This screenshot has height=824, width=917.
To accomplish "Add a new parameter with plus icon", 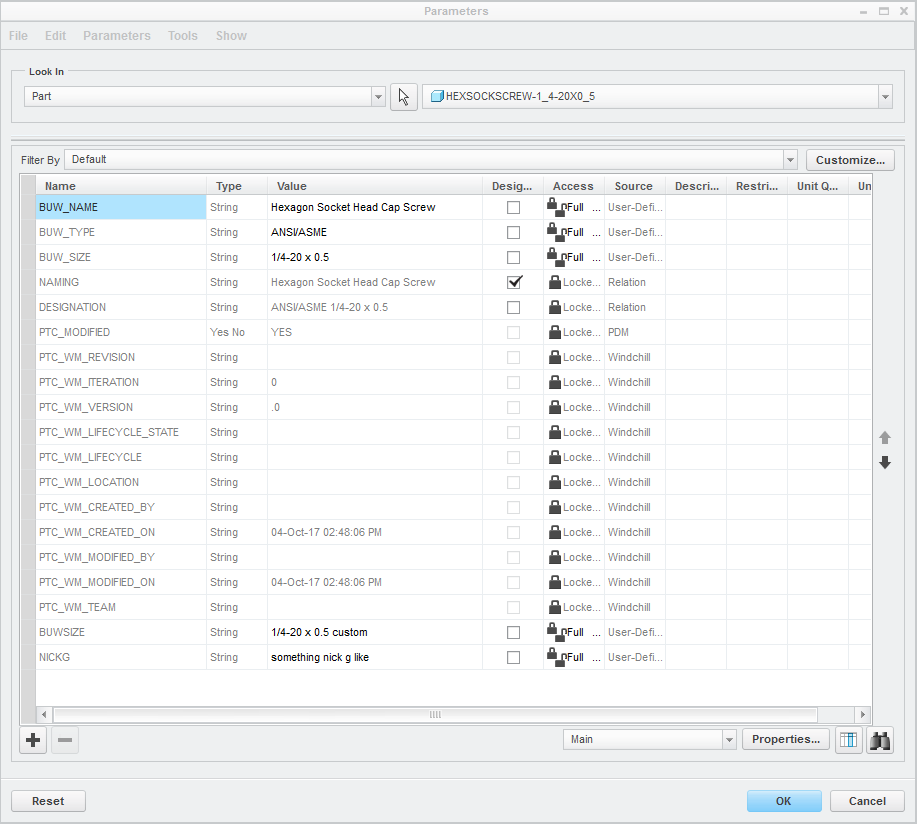I will [33, 740].
